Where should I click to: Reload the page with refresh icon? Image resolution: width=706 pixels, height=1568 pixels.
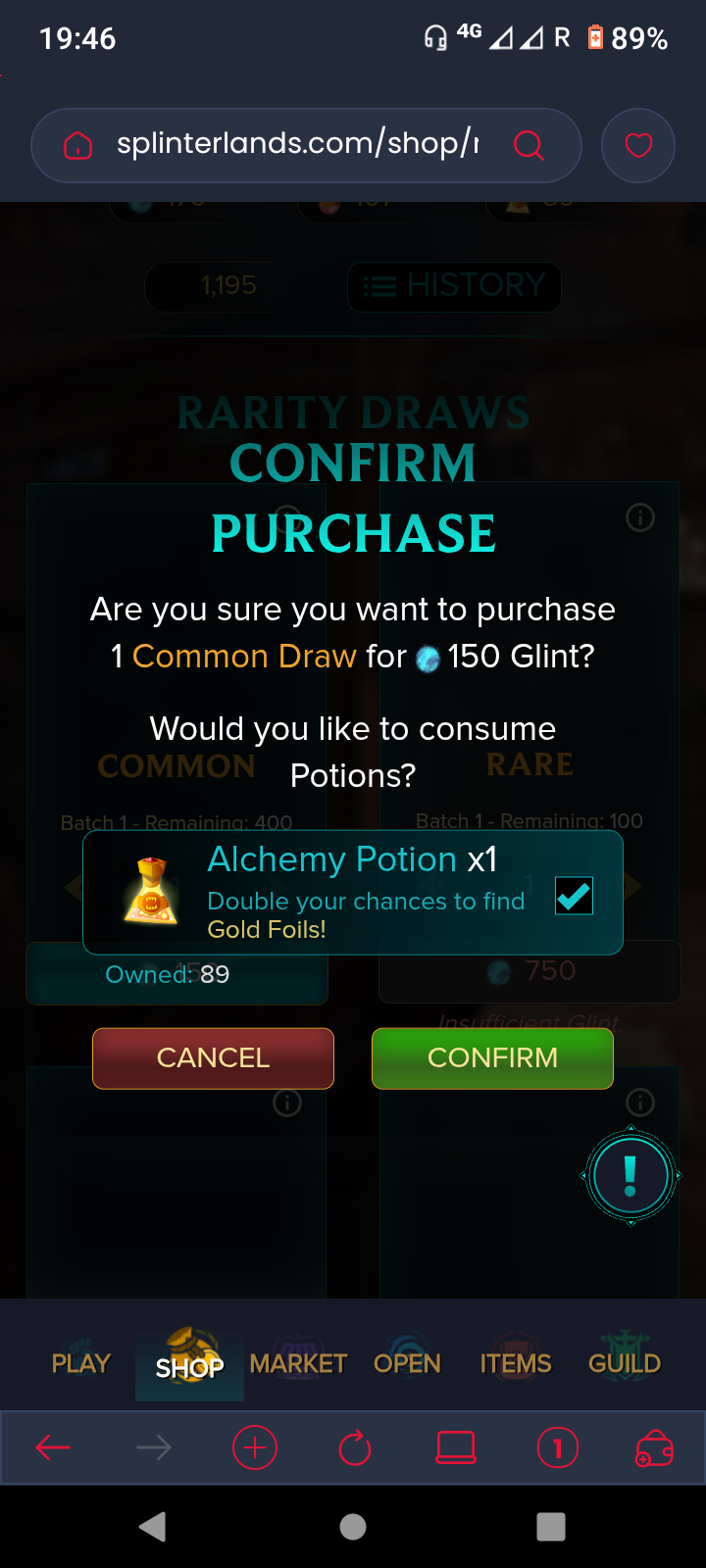[x=355, y=1447]
